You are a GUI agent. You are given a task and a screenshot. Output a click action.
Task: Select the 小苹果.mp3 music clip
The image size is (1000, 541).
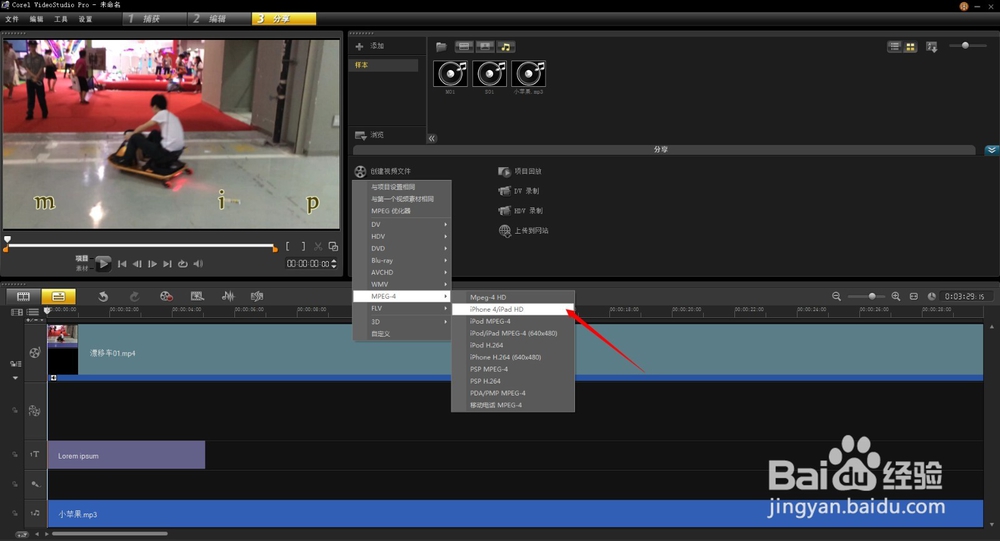515,514
